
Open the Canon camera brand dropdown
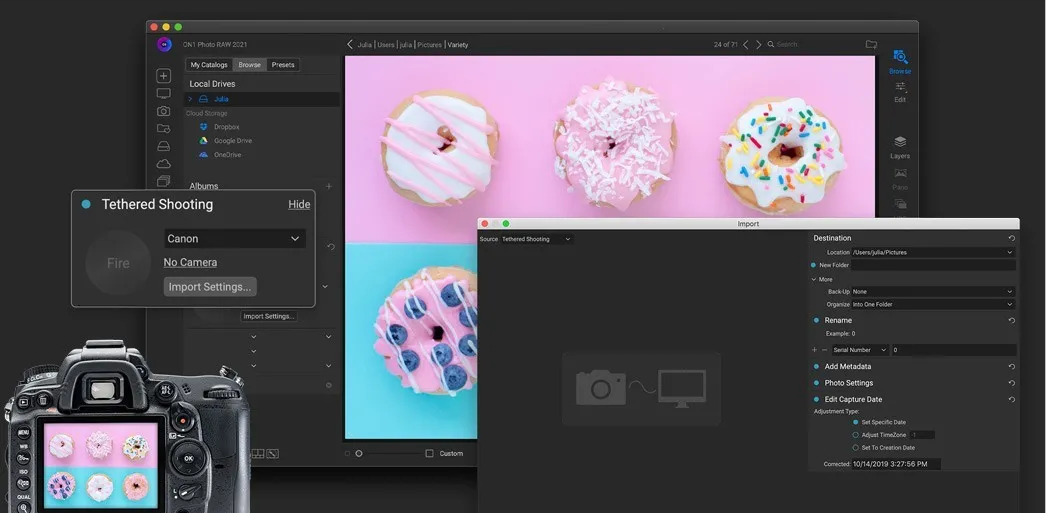click(x=234, y=239)
